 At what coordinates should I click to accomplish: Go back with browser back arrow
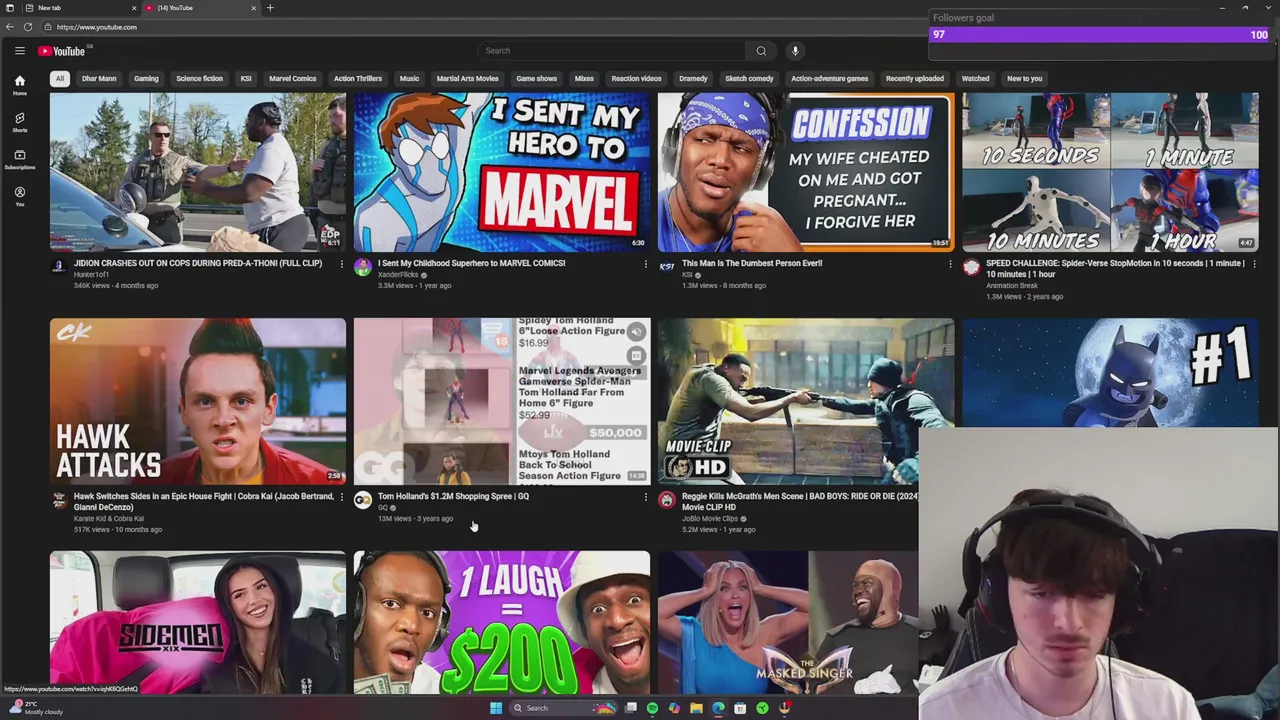[10, 27]
